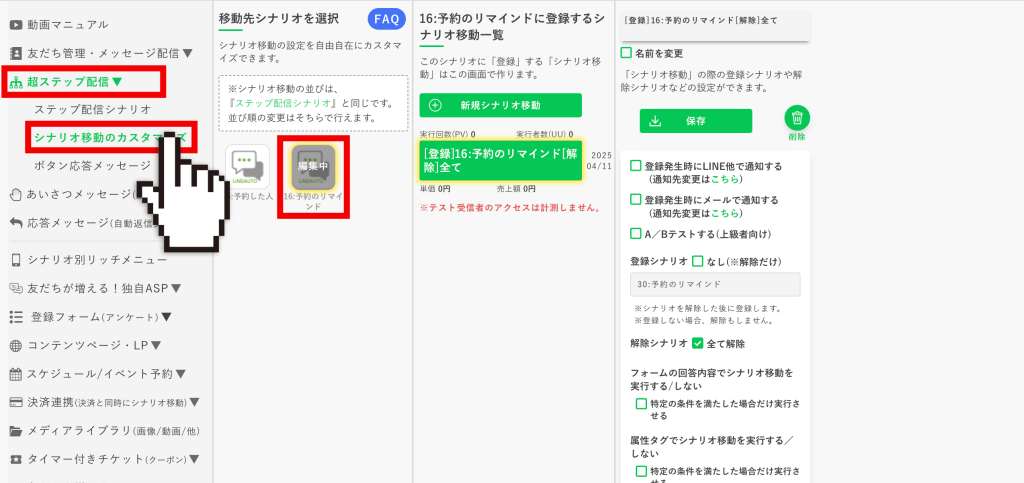Check 名前を変更 checkbox
Image resolution: width=1024 pixels, height=483 pixels.
(x=626, y=53)
